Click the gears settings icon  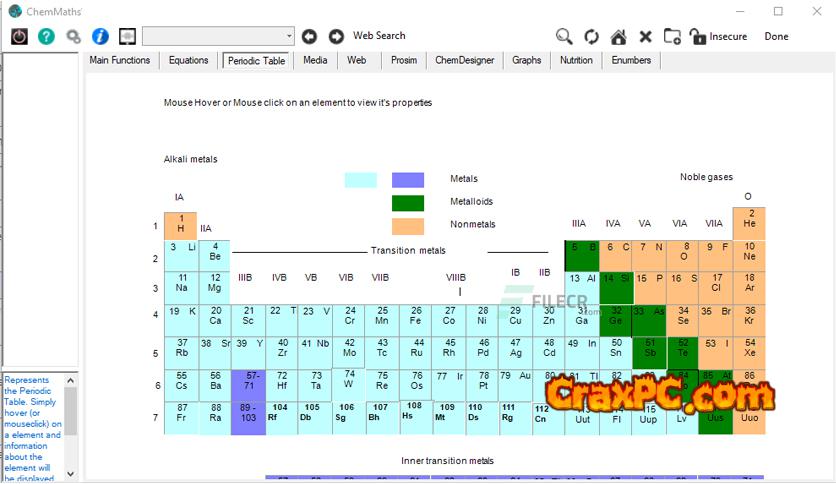(73, 36)
